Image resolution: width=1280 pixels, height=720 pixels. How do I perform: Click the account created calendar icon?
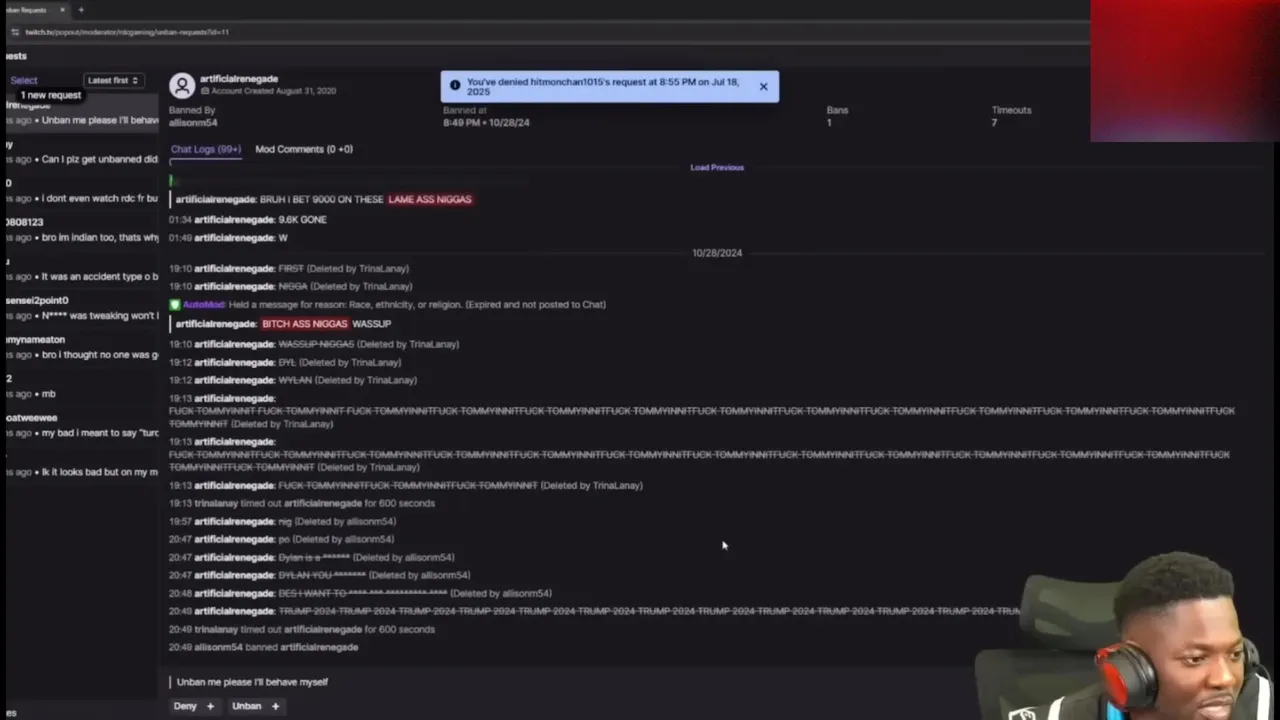click(x=205, y=91)
